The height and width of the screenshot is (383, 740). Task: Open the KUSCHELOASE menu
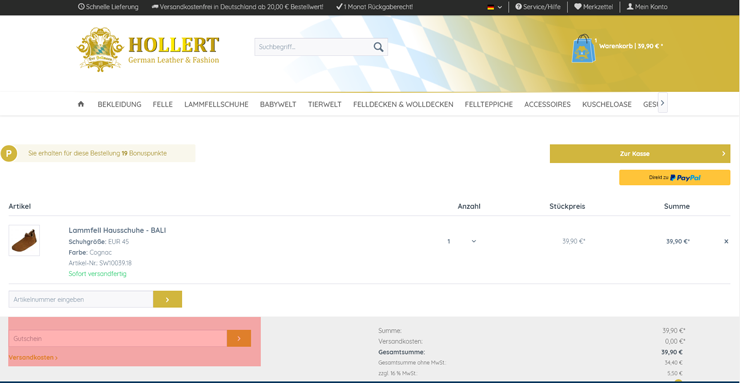pyautogui.click(x=607, y=104)
